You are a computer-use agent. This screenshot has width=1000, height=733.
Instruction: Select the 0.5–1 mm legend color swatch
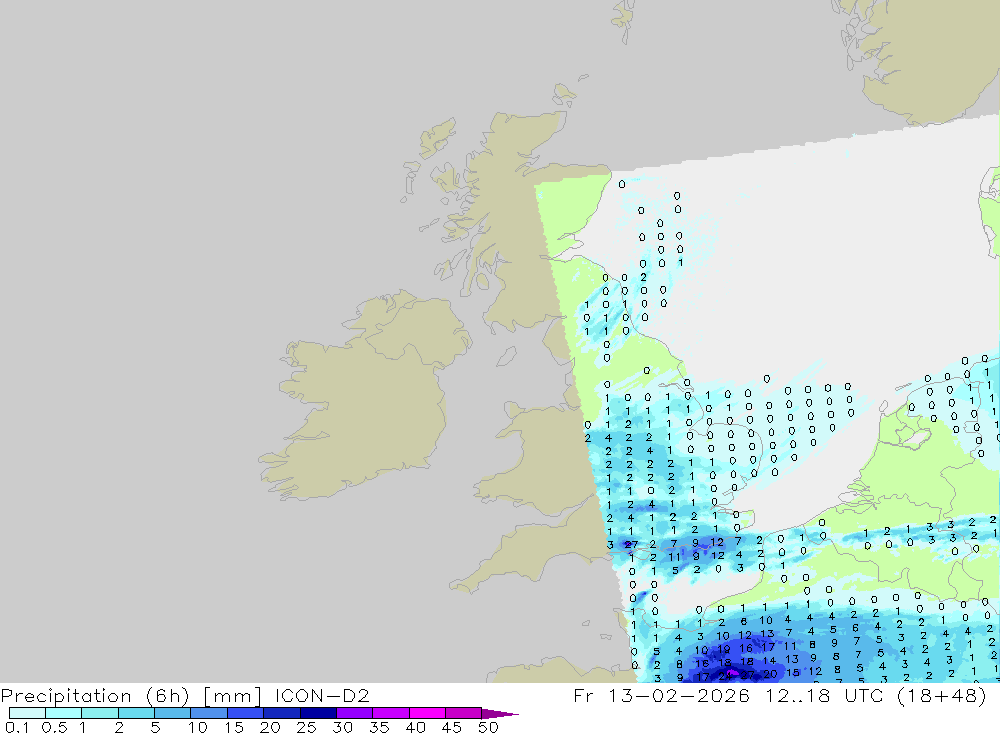(64, 713)
